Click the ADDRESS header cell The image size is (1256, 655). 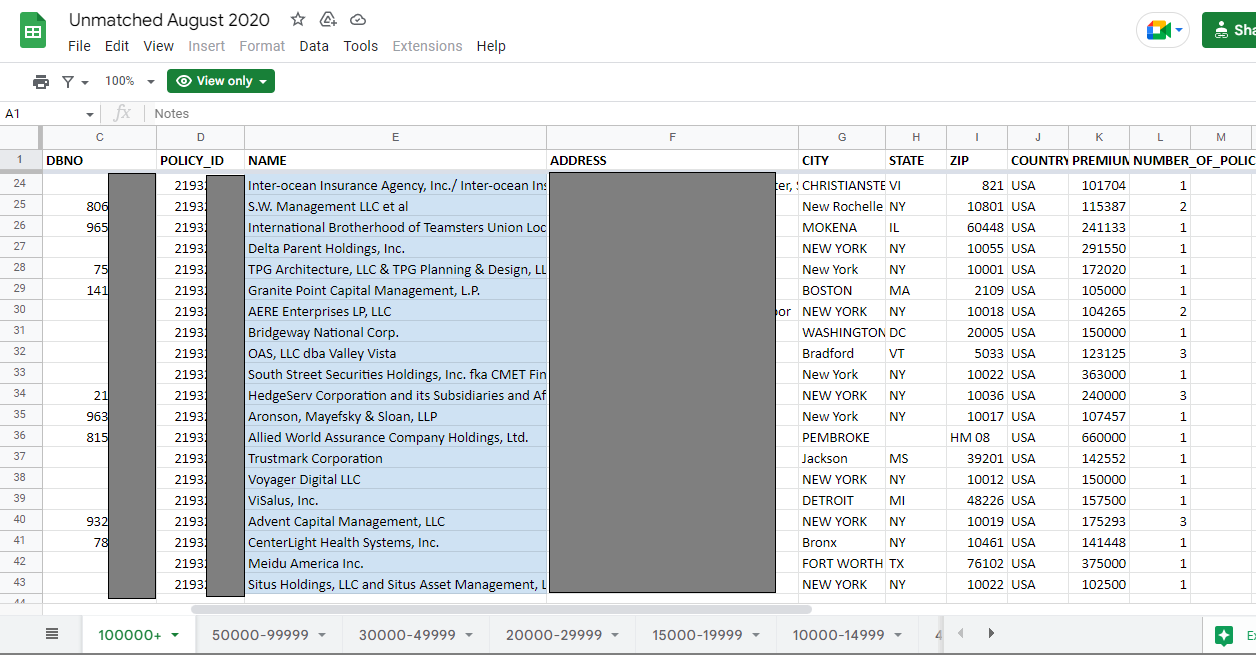click(x=672, y=160)
